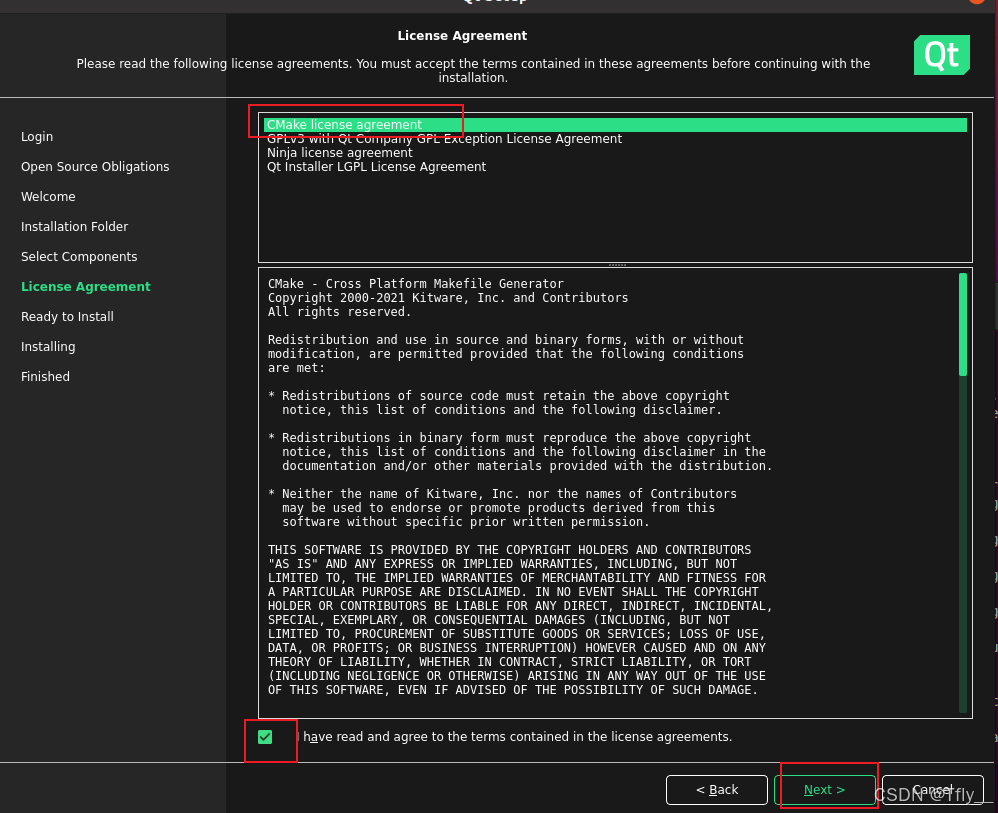998x813 pixels.
Task: Cancel the Qt installation
Action: point(932,790)
